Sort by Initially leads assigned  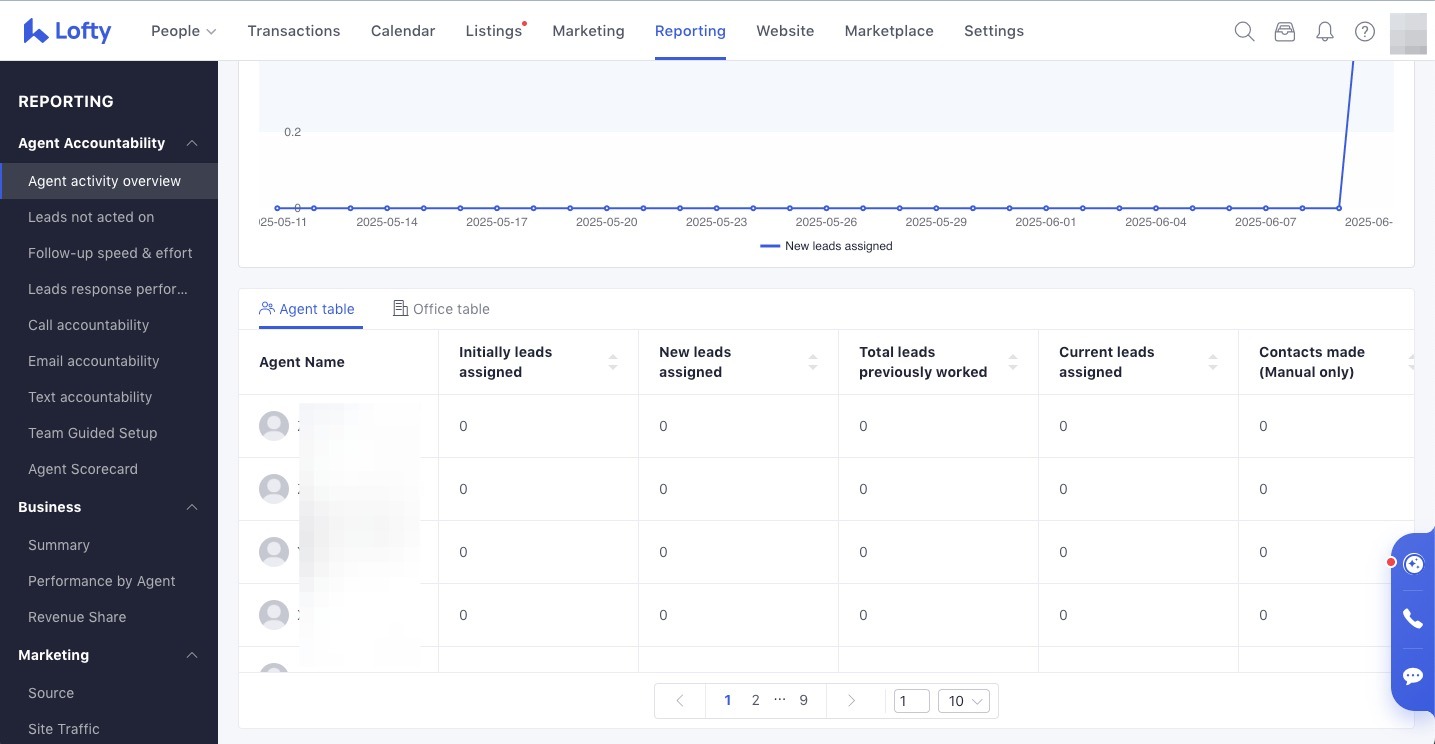[613, 362]
